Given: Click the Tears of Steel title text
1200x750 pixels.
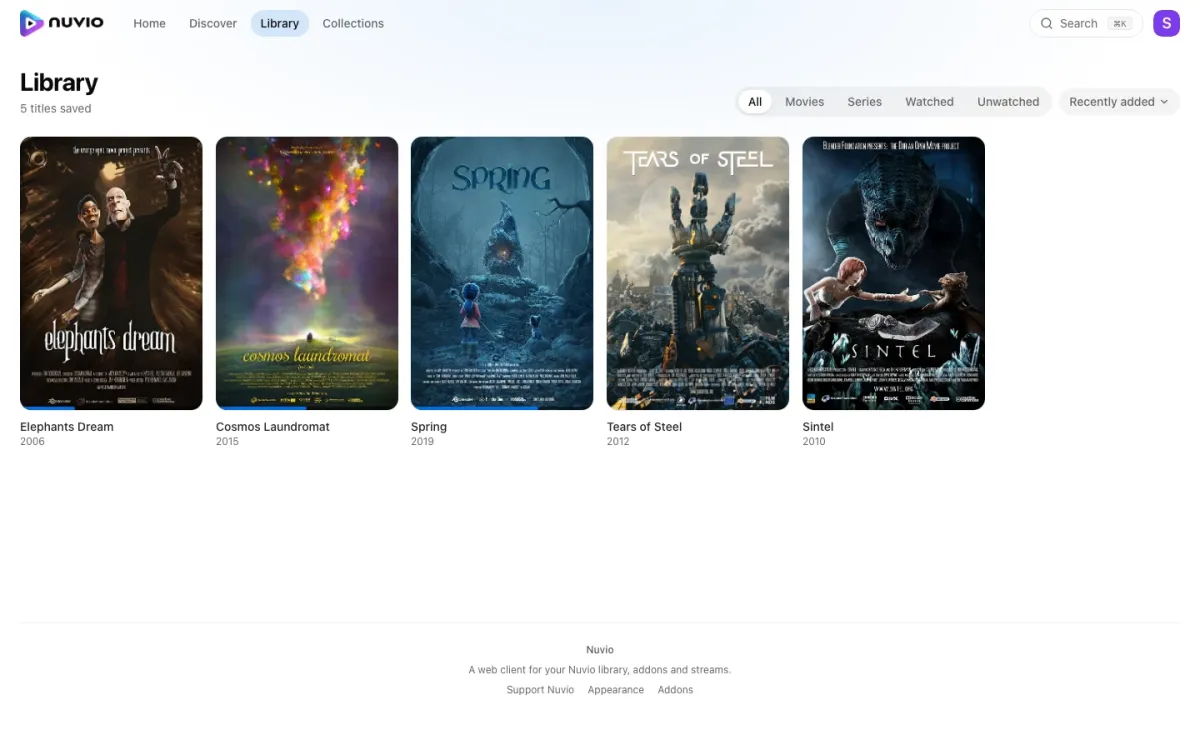Looking at the screenshot, I should 644,427.
